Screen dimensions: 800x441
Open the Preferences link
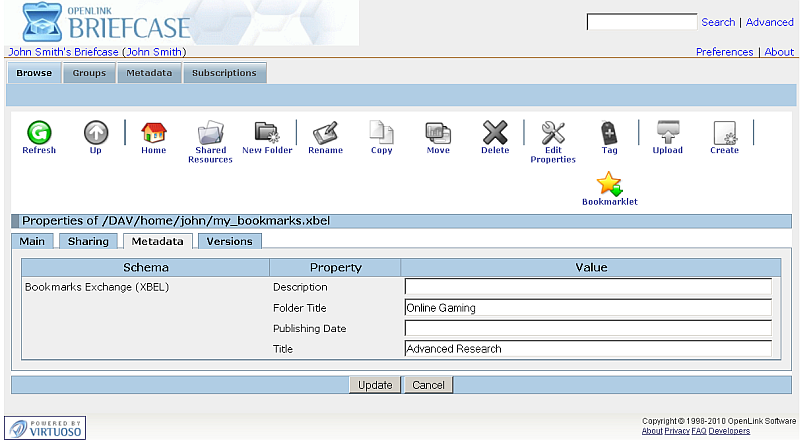point(724,52)
